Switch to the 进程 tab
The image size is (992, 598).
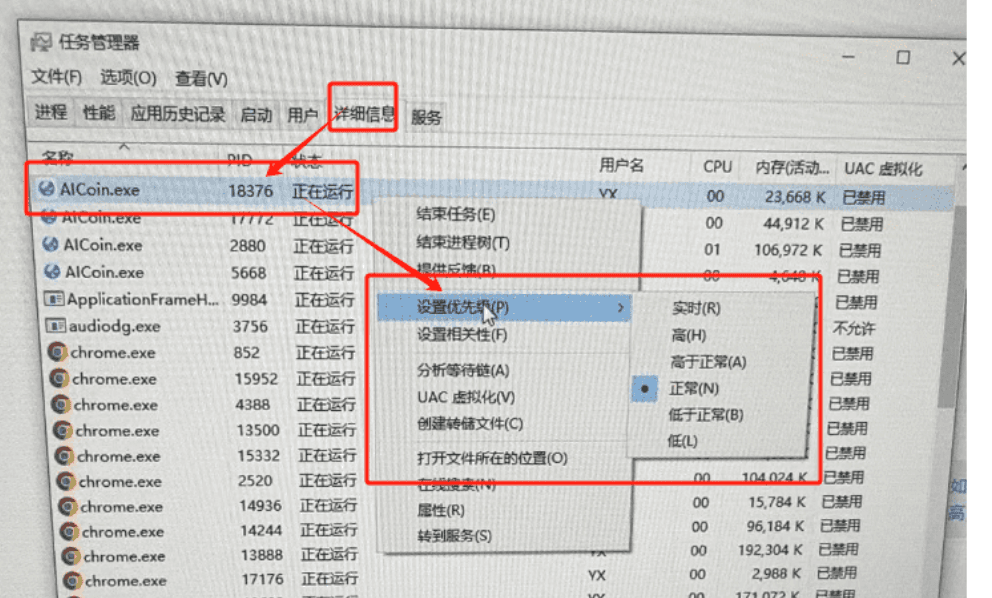tap(51, 112)
